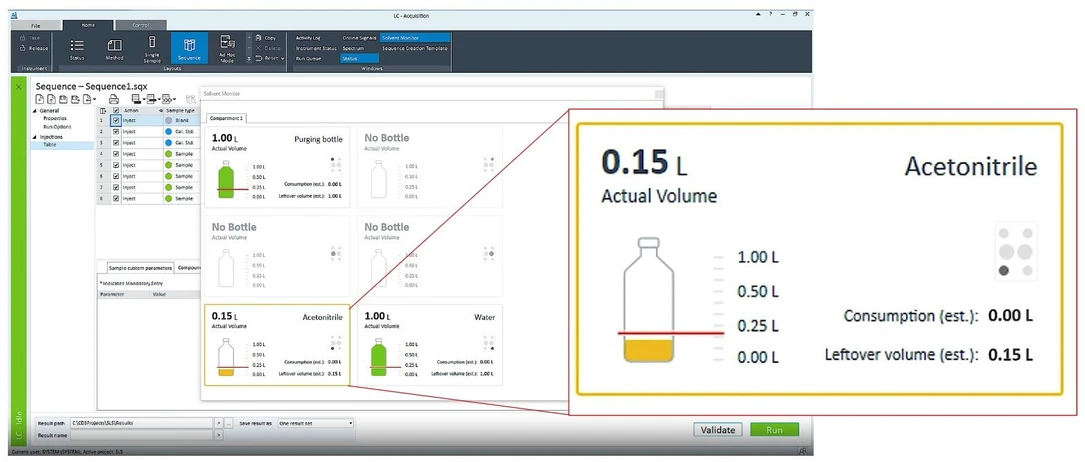Viewport: 1085px width, 462px height.
Task: Open the Save result as dropdown
Action: [316, 423]
